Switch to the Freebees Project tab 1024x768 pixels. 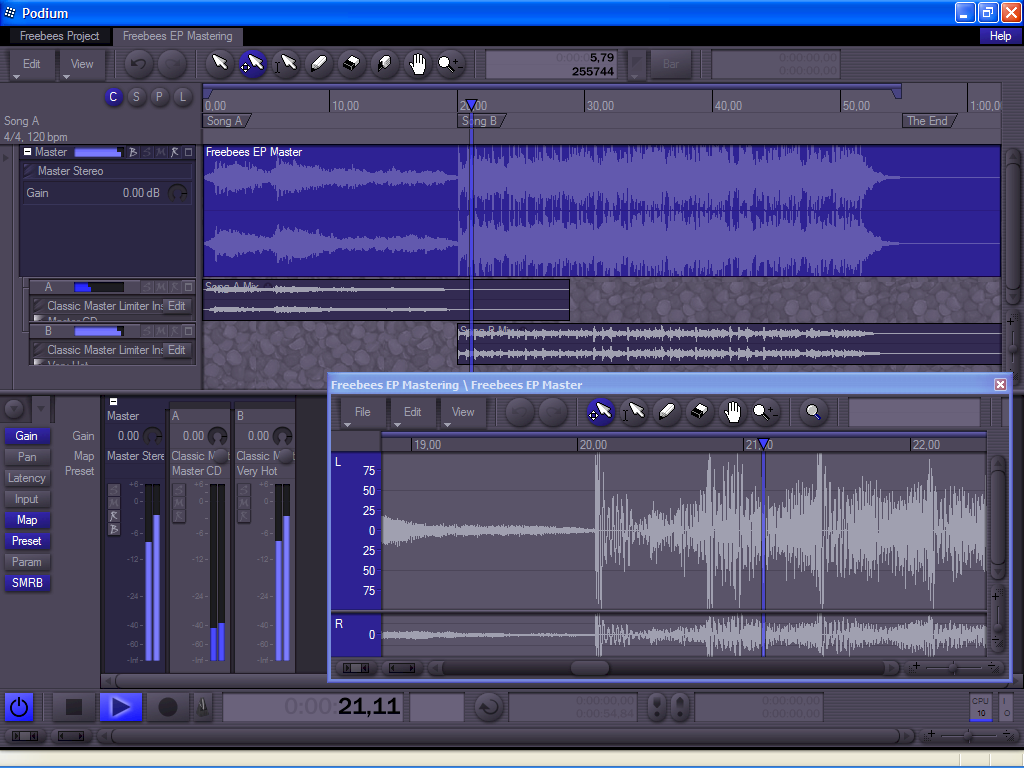pos(59,36)
